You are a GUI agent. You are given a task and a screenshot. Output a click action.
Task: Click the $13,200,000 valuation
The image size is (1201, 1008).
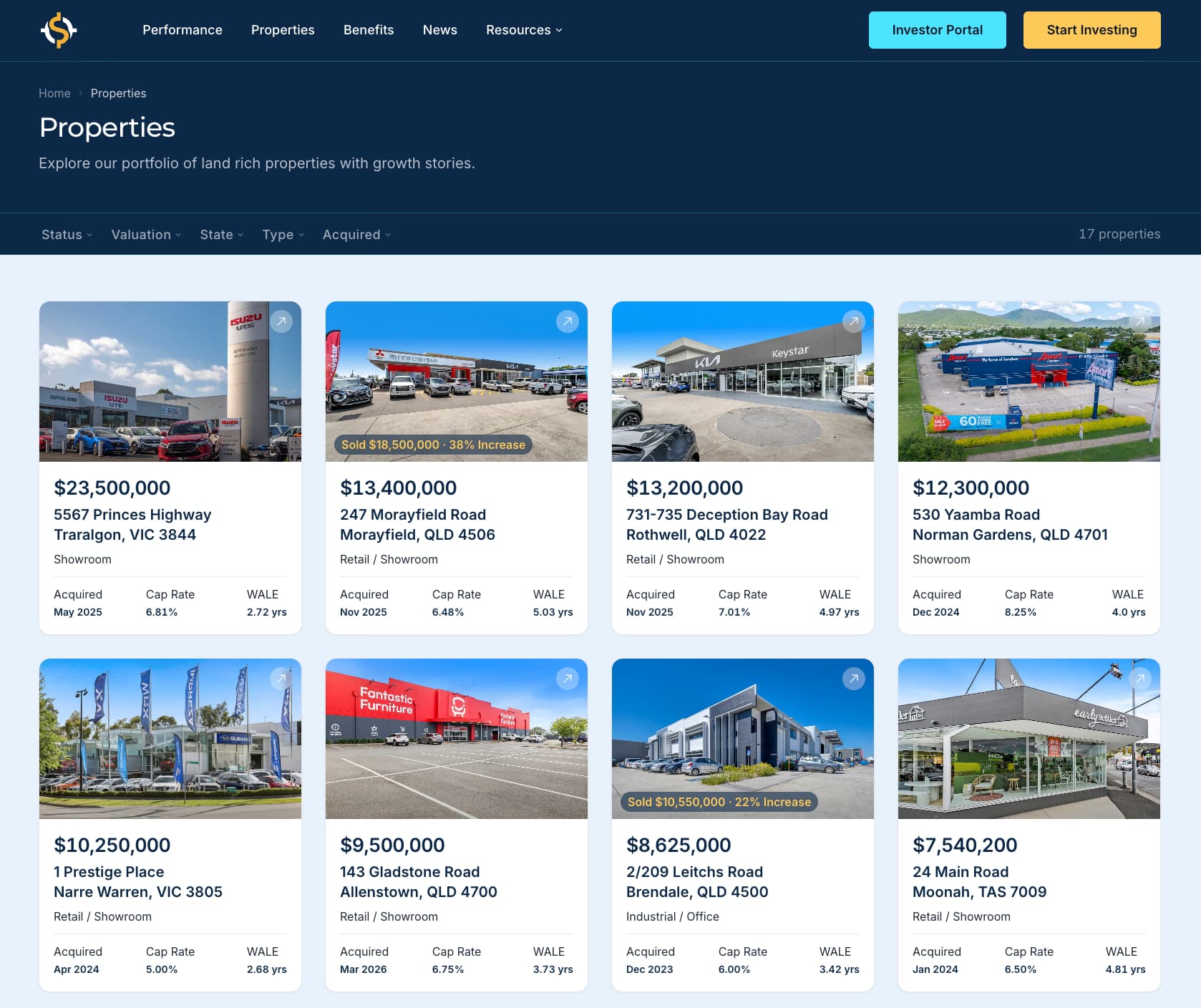pos(685,488)
